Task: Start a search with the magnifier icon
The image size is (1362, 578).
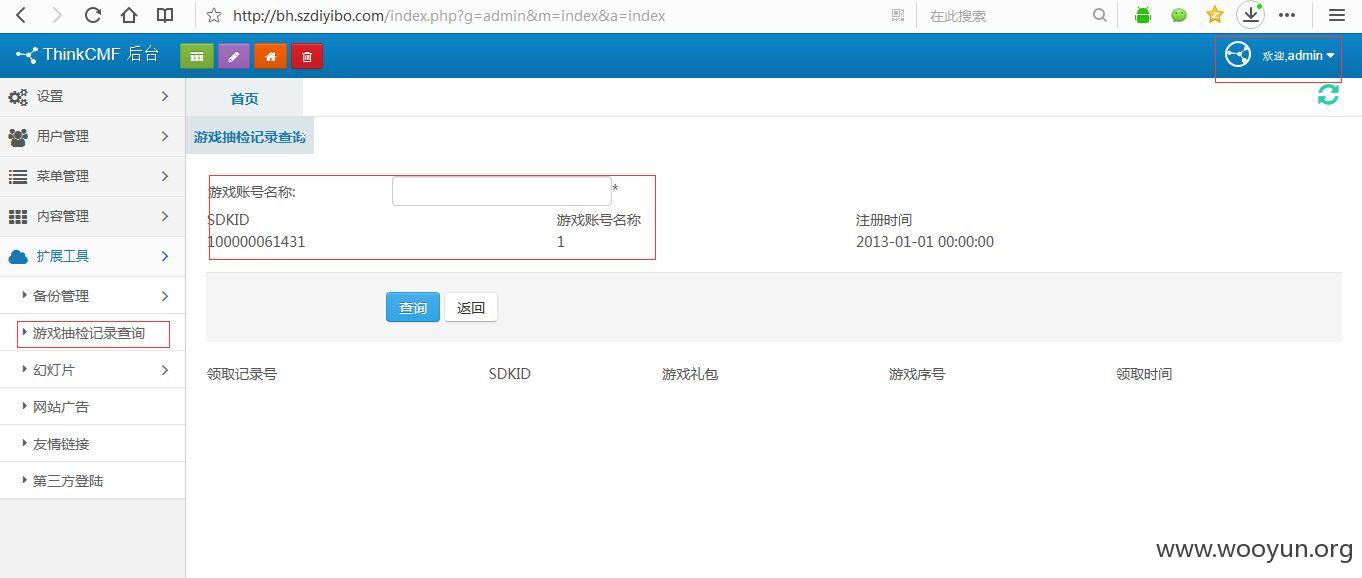Action: 1100,15
